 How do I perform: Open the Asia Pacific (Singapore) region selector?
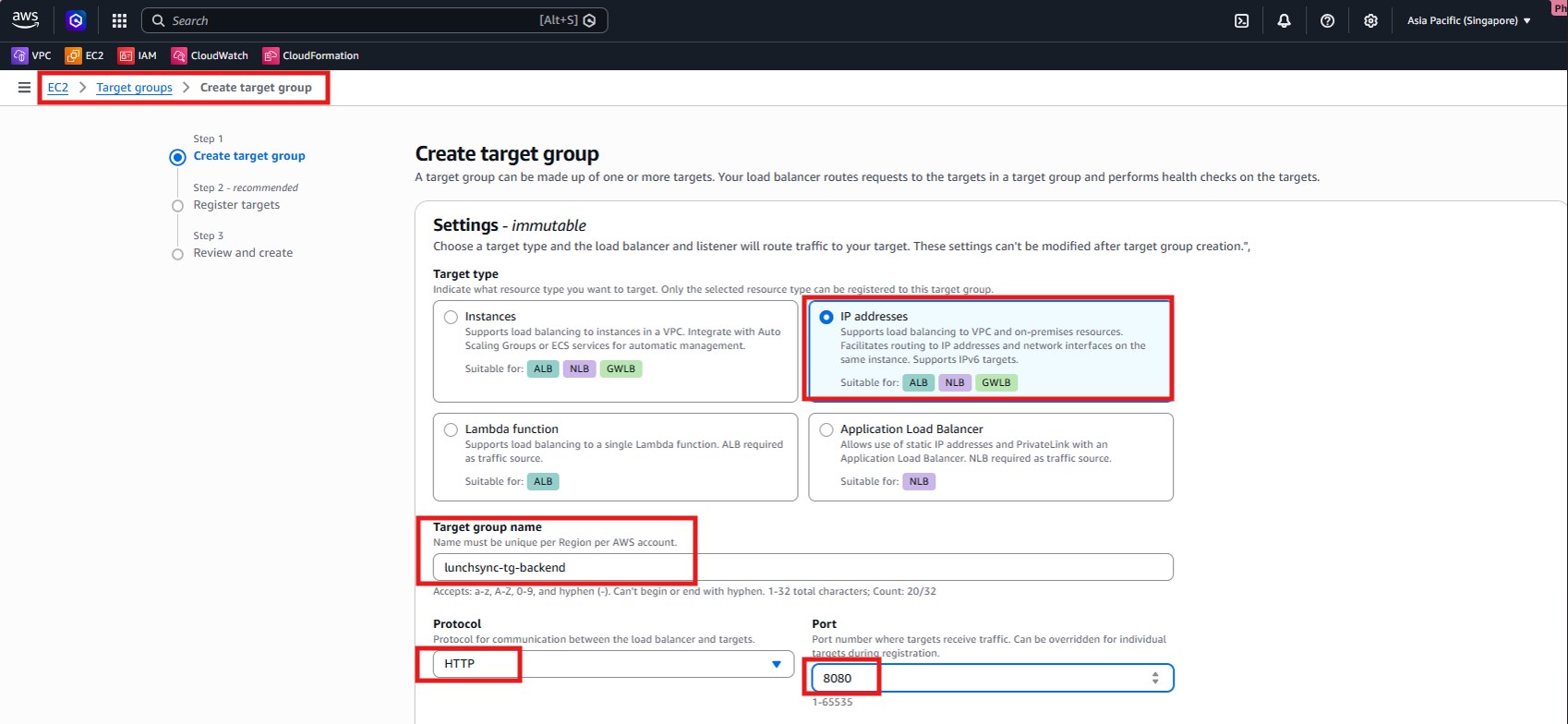[1468, 20]
